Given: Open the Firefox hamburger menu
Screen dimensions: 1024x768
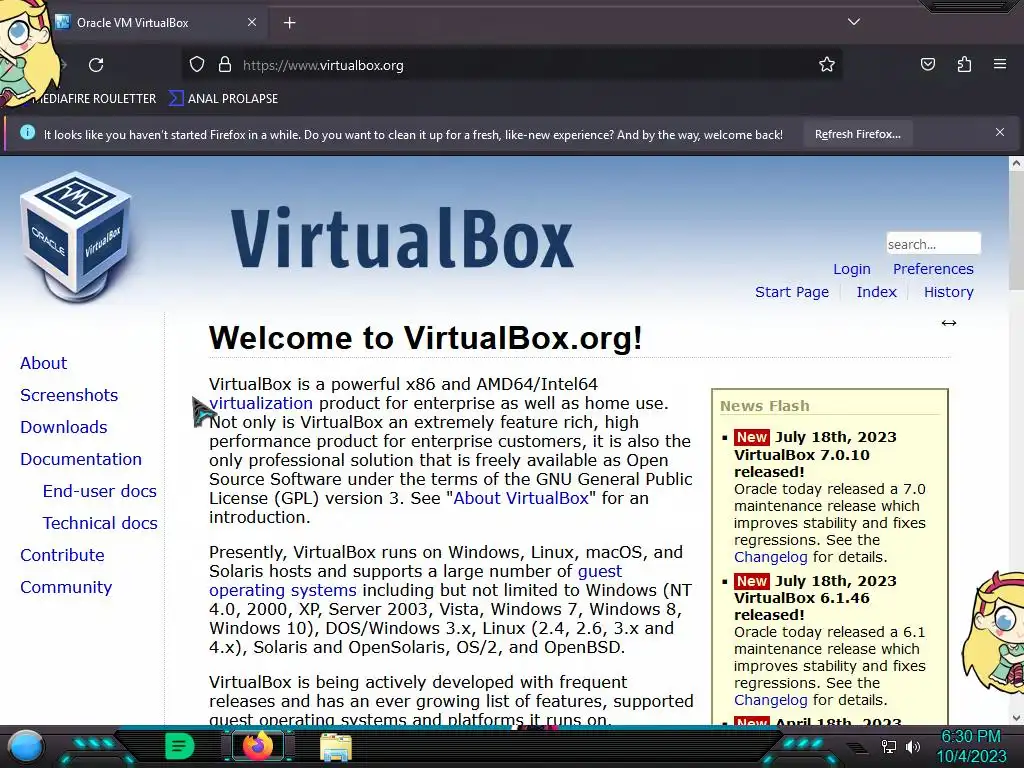Looking at the screenshot, I should click(1000, 64).
